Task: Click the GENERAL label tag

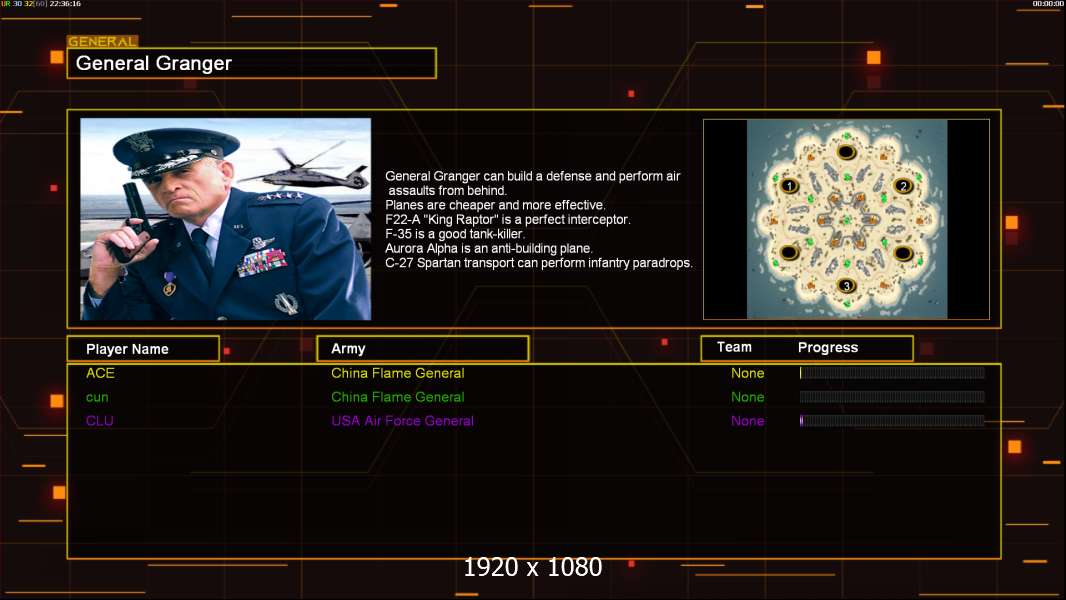Action: pyautogui.click(x=103, y=41)
